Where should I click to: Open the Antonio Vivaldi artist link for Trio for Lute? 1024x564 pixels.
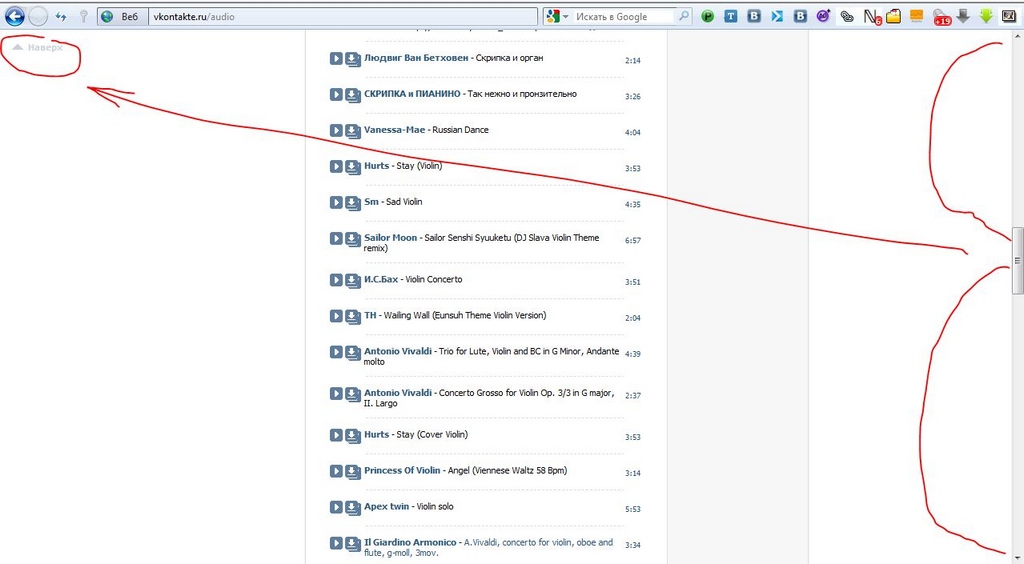[x=398, y=352]
